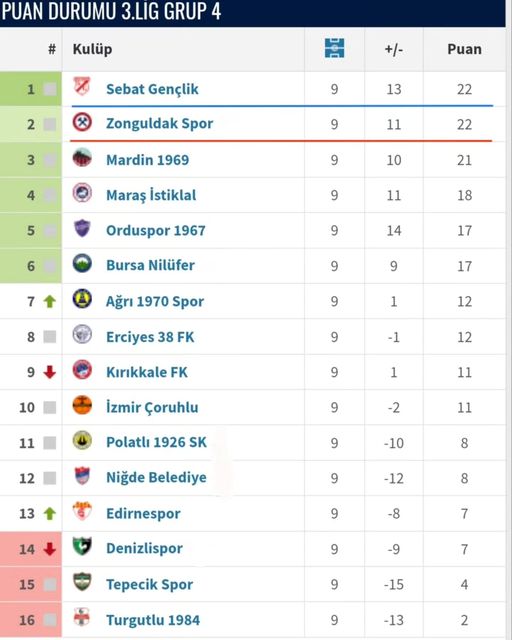This screenshot has height=640, width=512.
Task: Click the Bursa Nilüfer club badge
Action: click(x=82, y=263)
